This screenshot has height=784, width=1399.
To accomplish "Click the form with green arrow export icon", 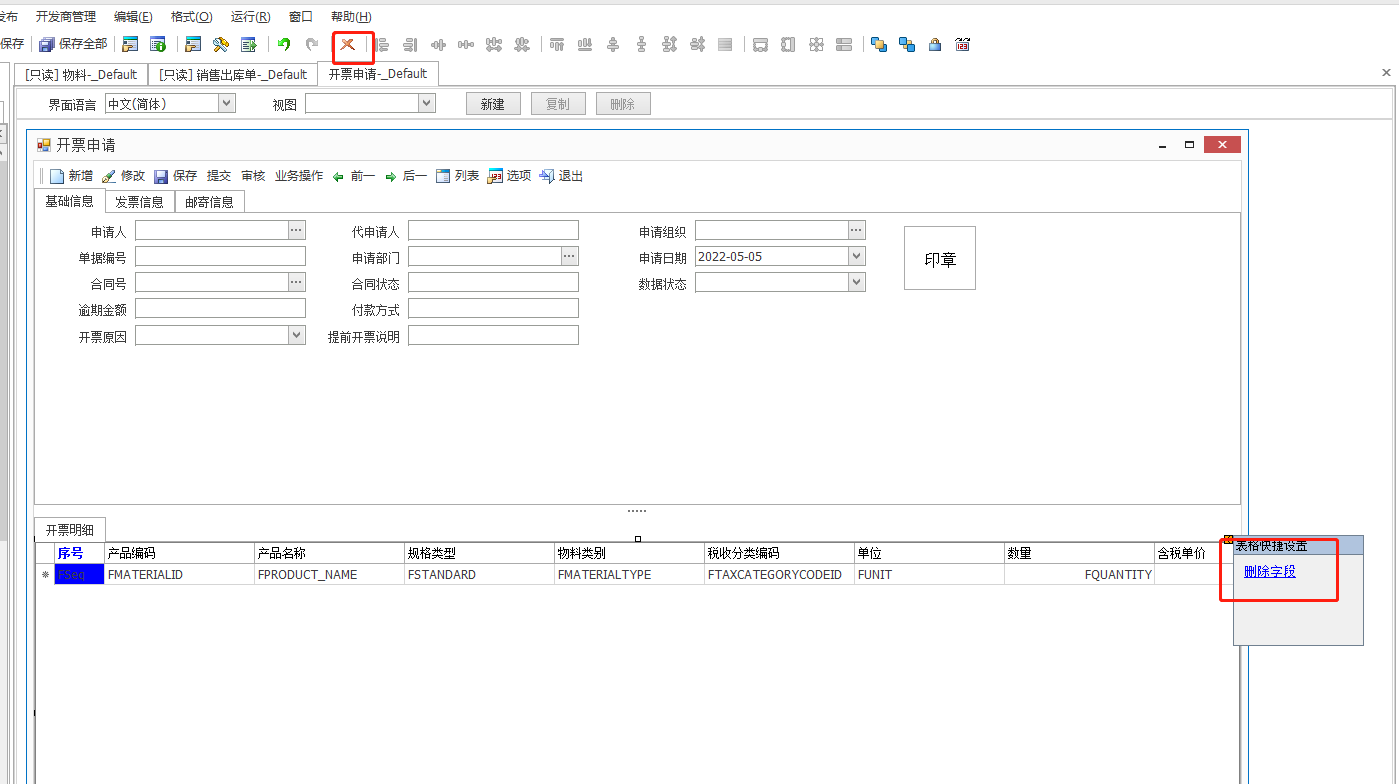I will pyautogui.click(x=249, y=44).
